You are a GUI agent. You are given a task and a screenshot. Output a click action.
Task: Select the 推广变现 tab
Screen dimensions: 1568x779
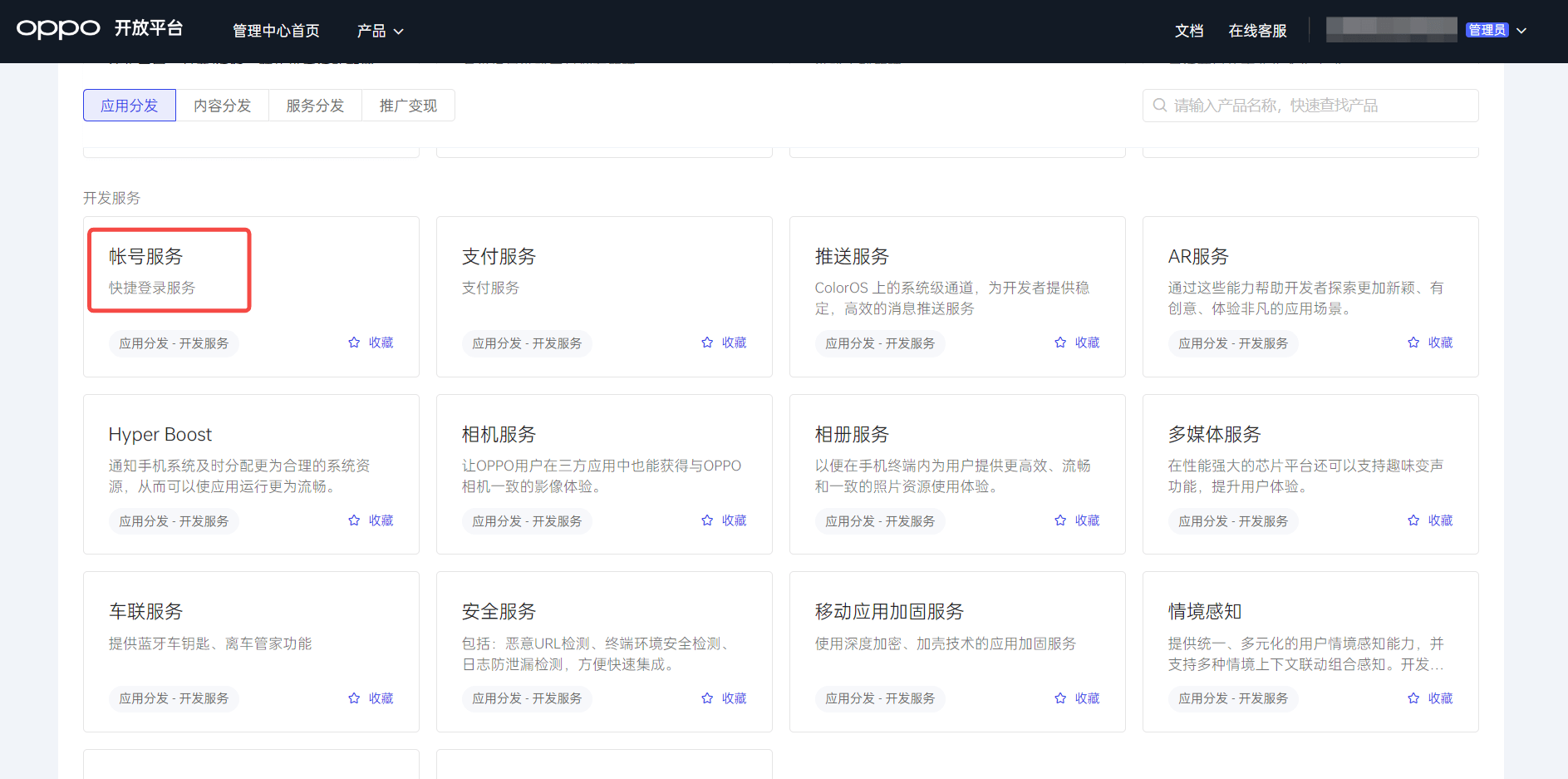408,106
